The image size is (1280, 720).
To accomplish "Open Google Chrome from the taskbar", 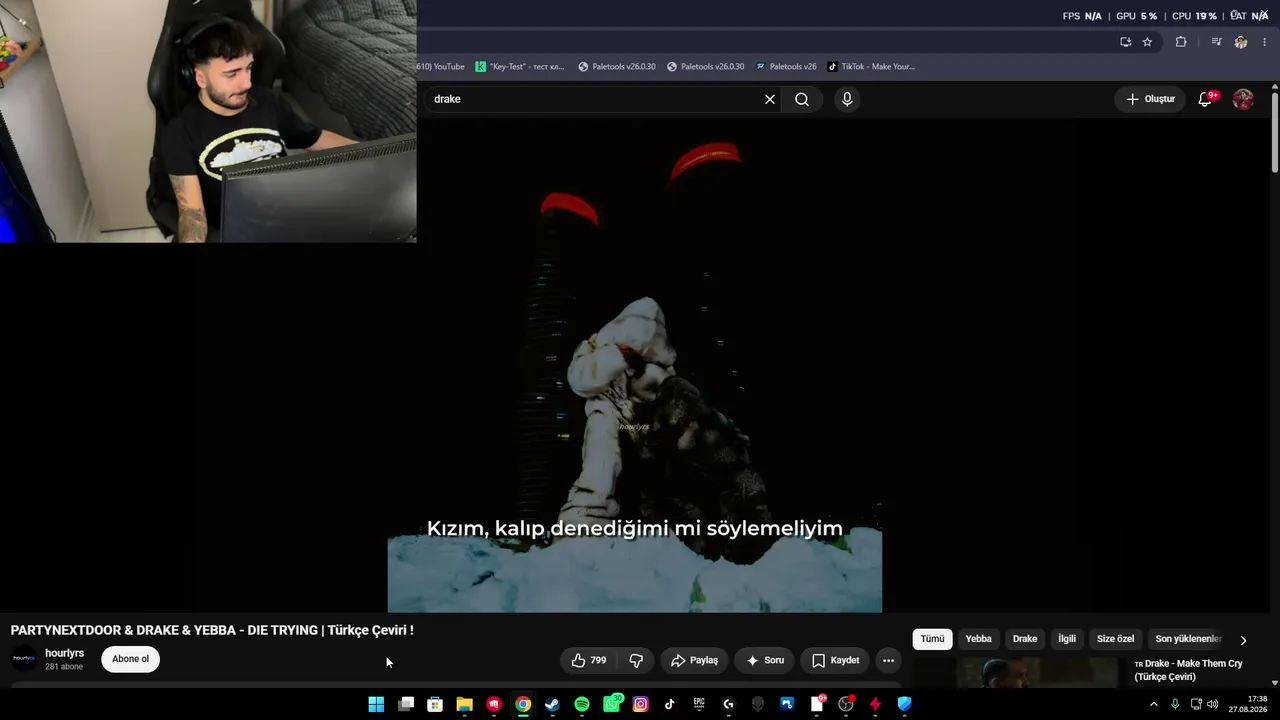I will point(523,704).
